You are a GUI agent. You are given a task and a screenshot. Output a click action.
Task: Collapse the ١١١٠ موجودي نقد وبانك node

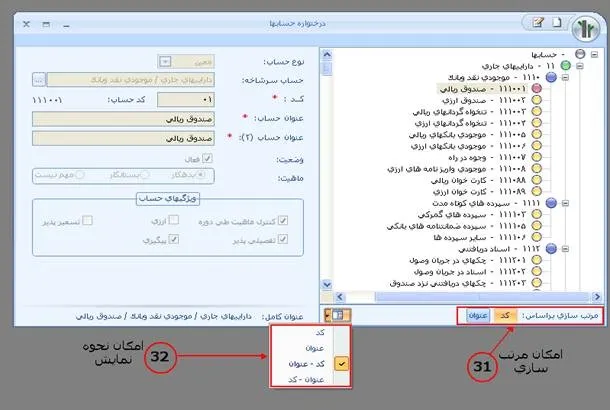[x=565, y=77]
